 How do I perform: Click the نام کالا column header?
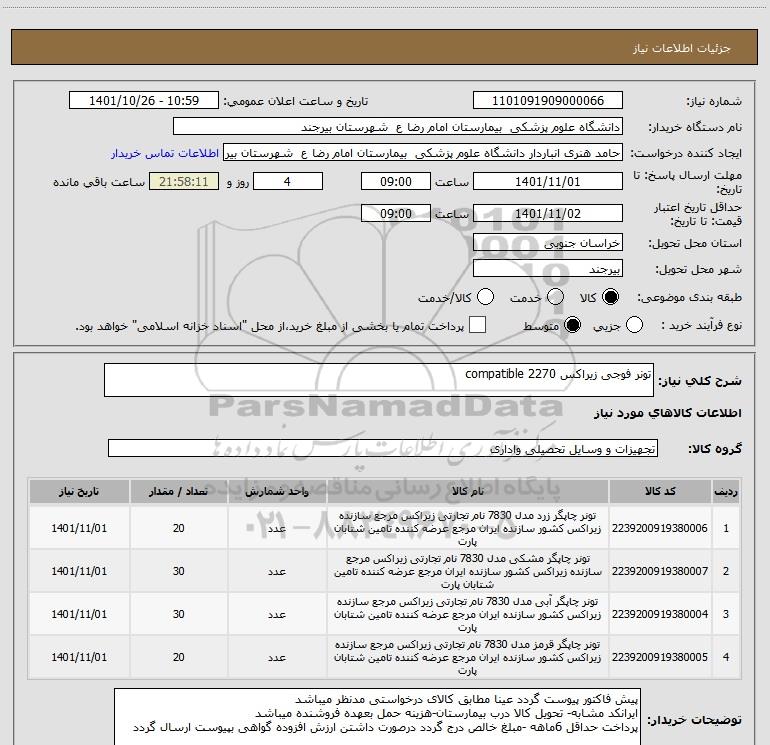468,492
